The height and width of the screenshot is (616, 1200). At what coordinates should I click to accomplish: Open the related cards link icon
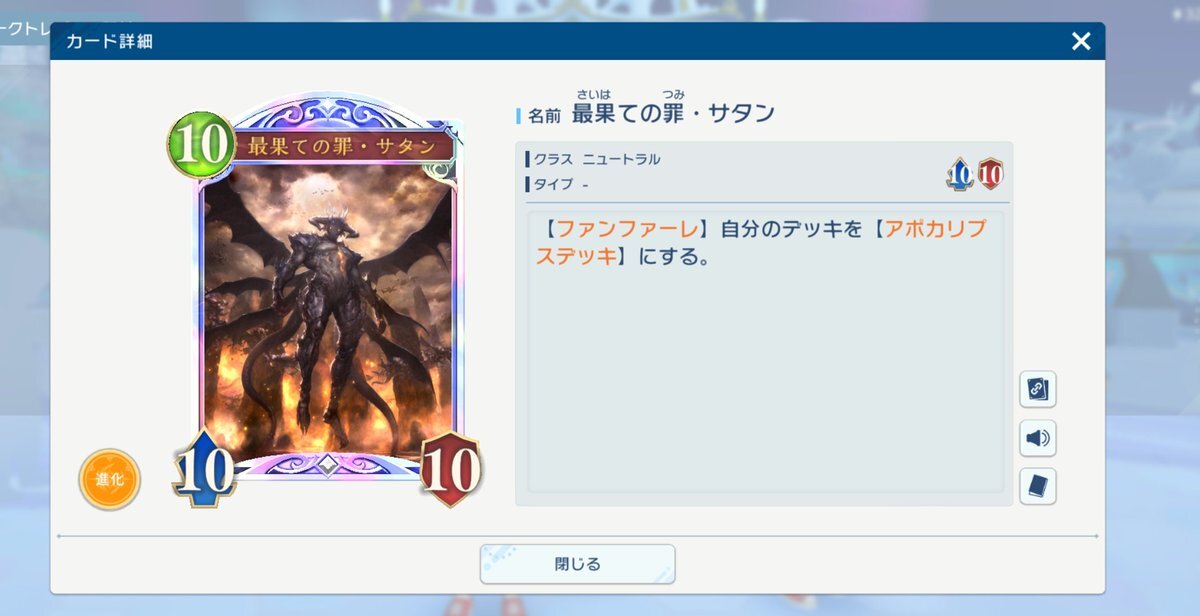1038,390
